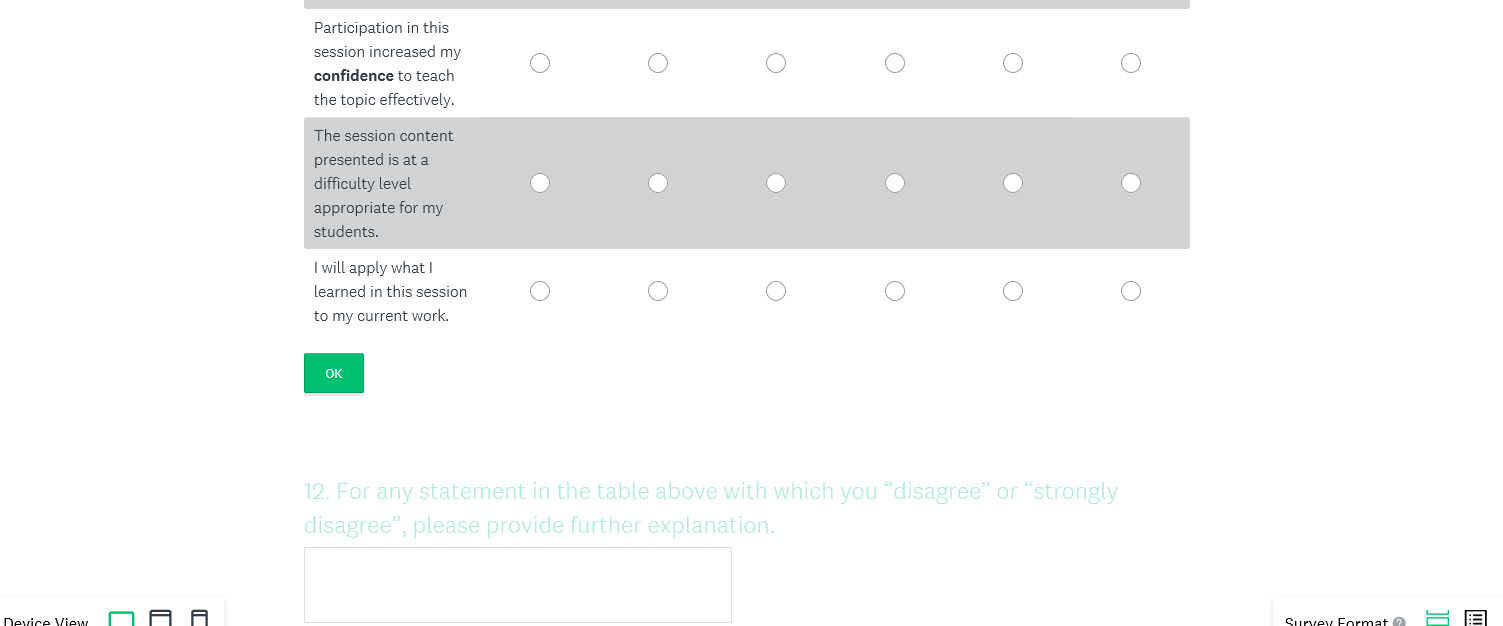Select first radio option for 'apply what I learned'

point(540,291)
